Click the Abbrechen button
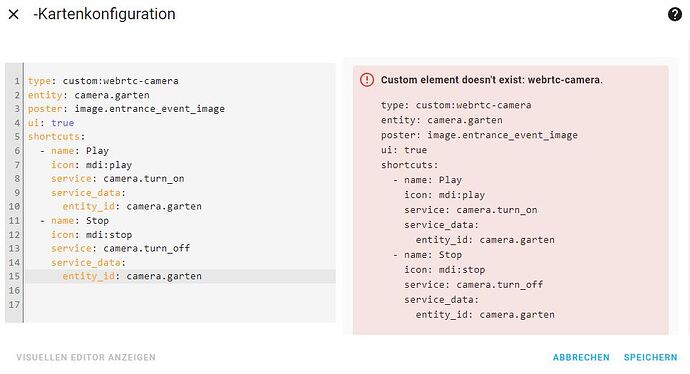690x374 pixels. pyautogui.click(x=581, y=357)
